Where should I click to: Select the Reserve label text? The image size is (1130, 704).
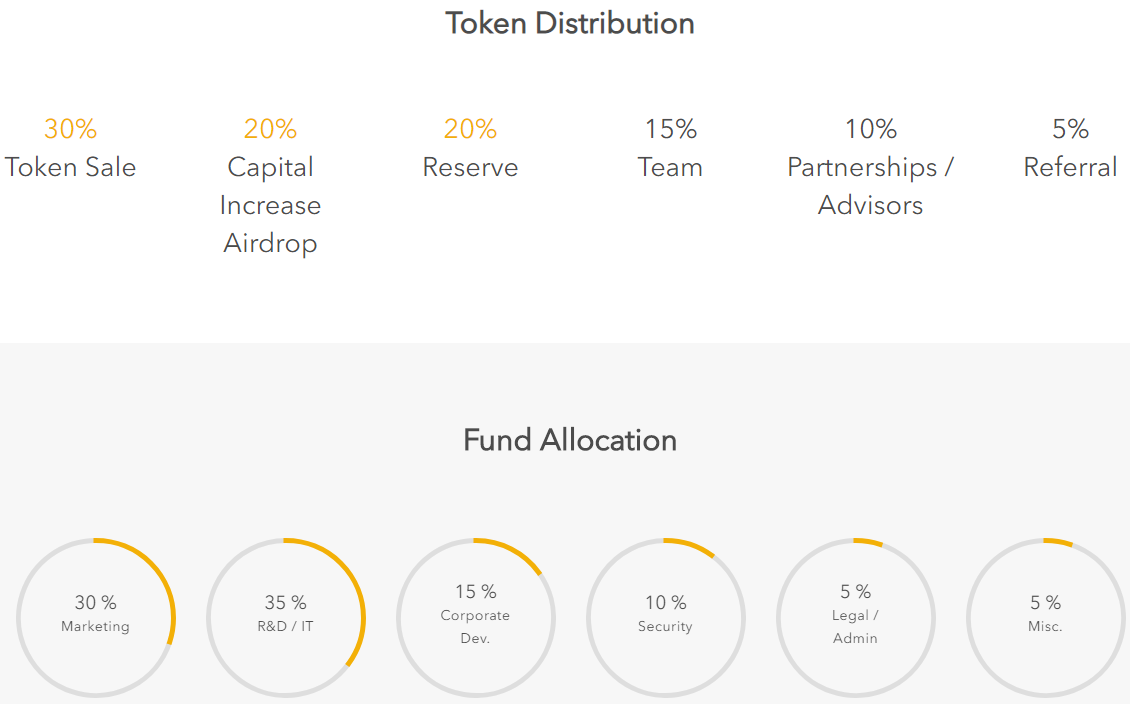(x=470, y=167)
